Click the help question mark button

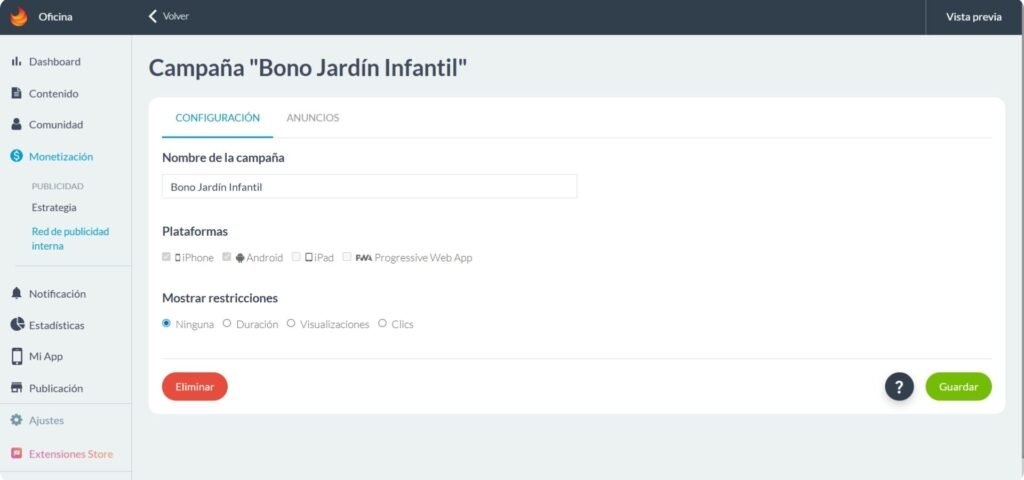click(899, 387)
